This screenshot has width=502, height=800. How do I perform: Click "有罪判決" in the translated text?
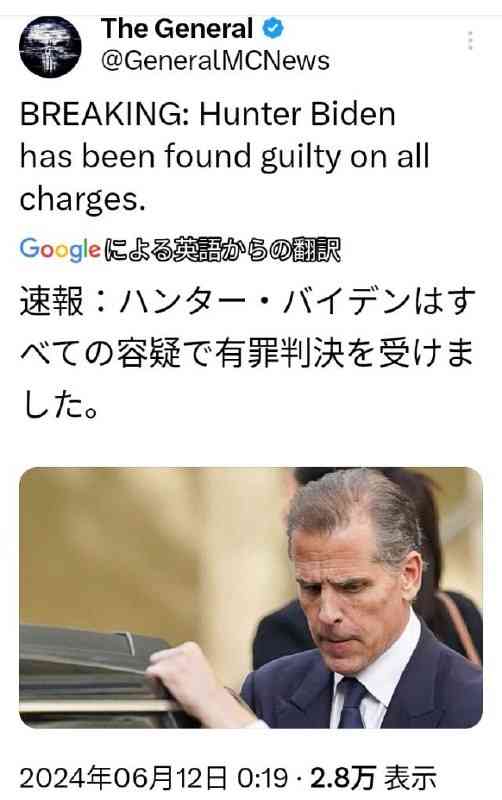pyautogui.click(x=278, y=353)
